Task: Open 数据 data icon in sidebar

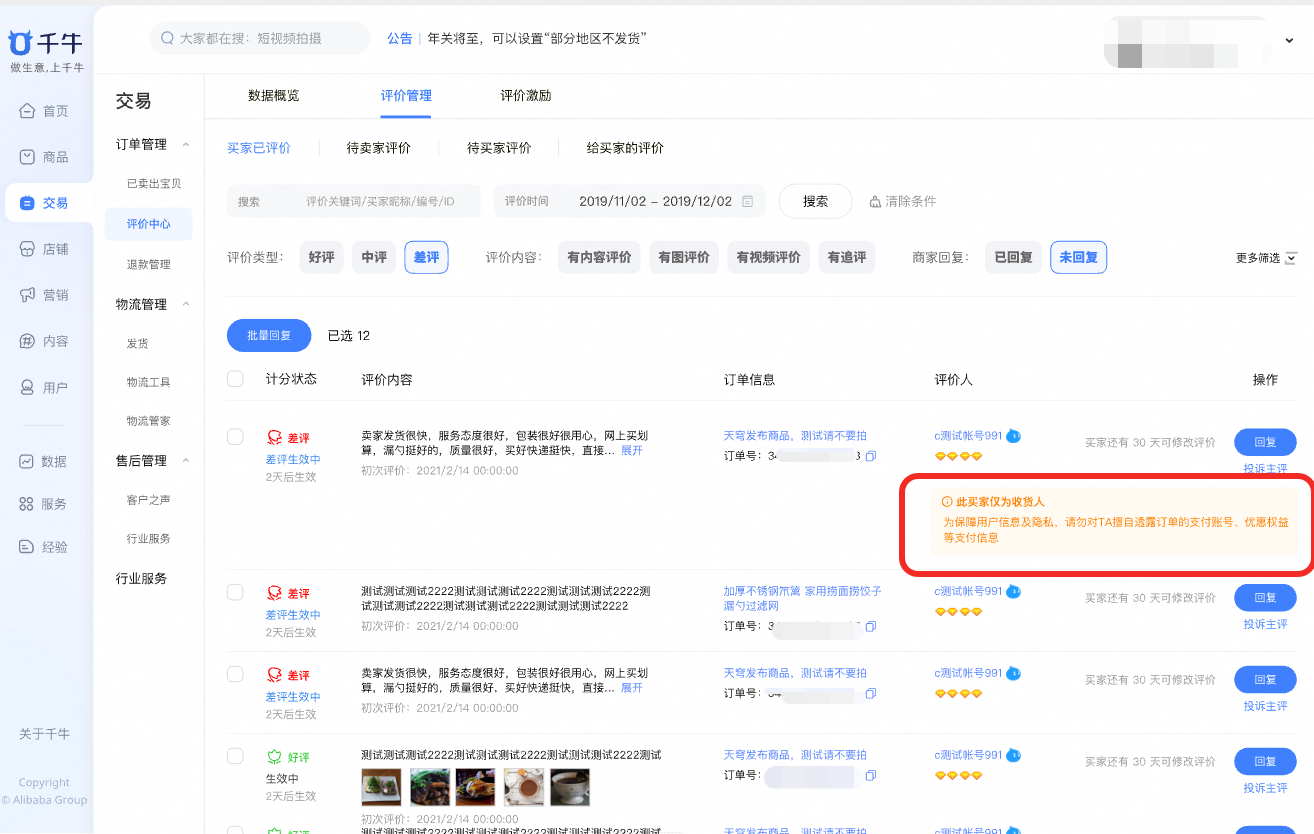Action: [x=27, y=461]
